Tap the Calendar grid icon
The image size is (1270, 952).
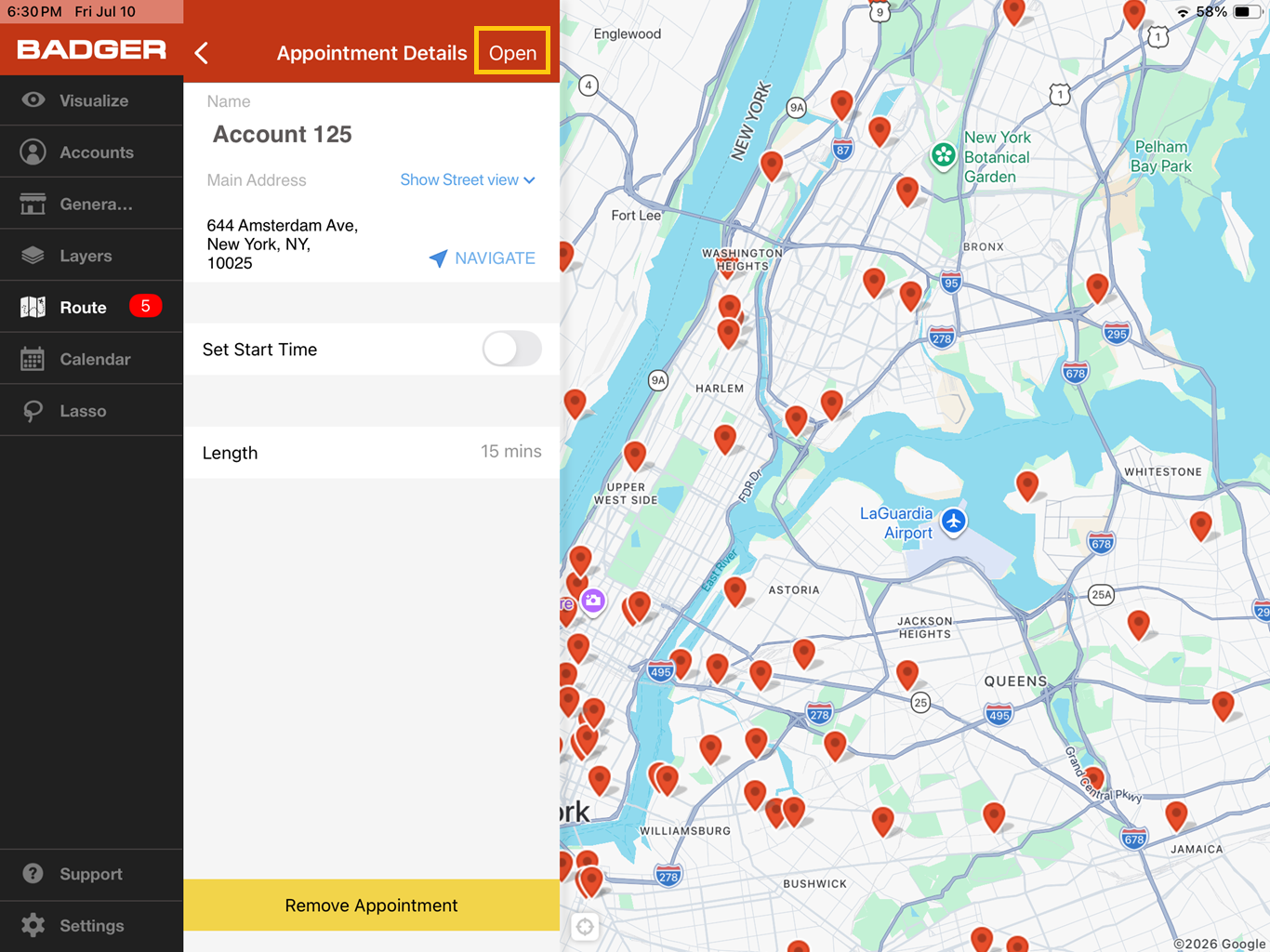tap(33, 359)
